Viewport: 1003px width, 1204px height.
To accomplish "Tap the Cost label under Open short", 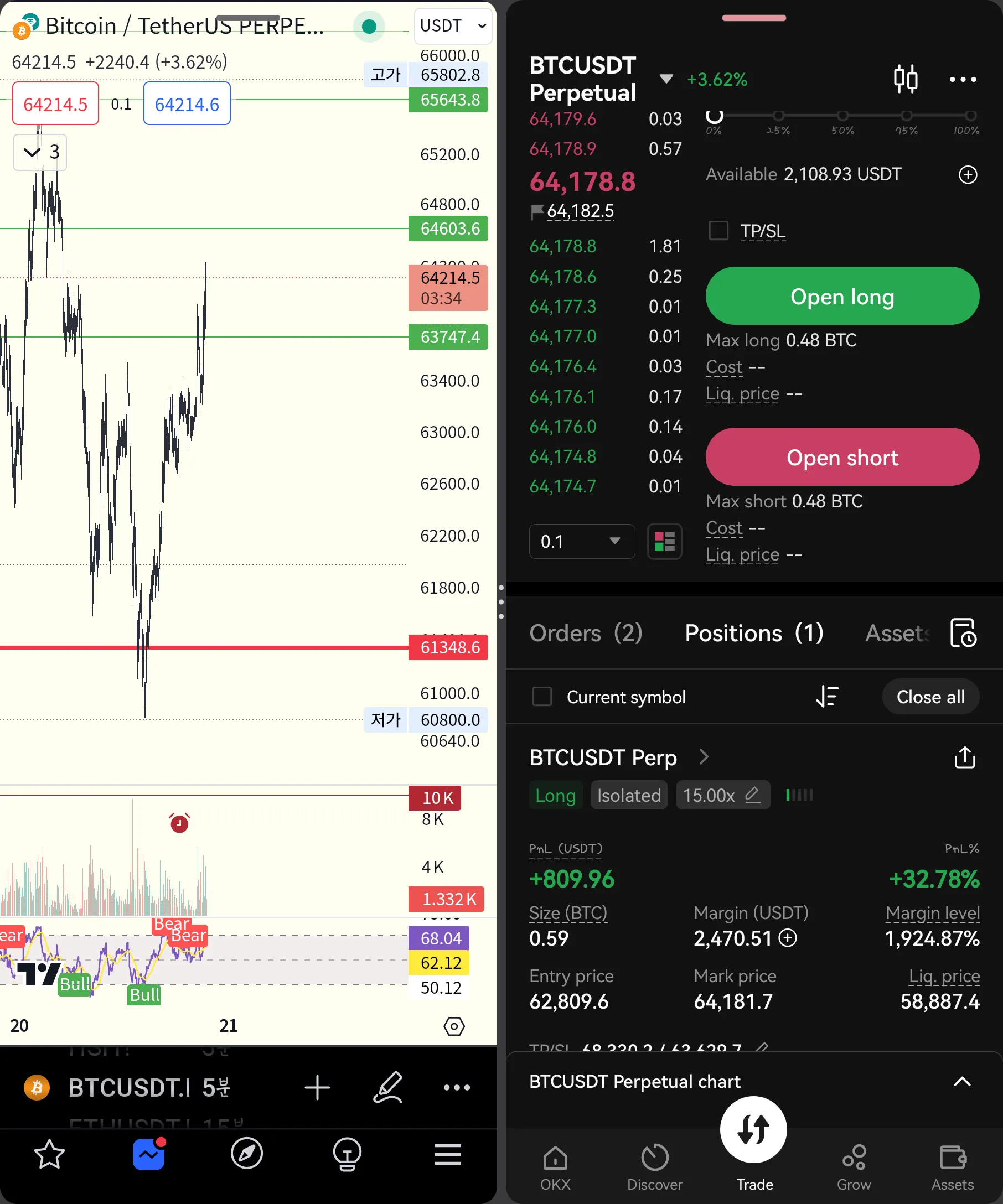I will [724, 527].
